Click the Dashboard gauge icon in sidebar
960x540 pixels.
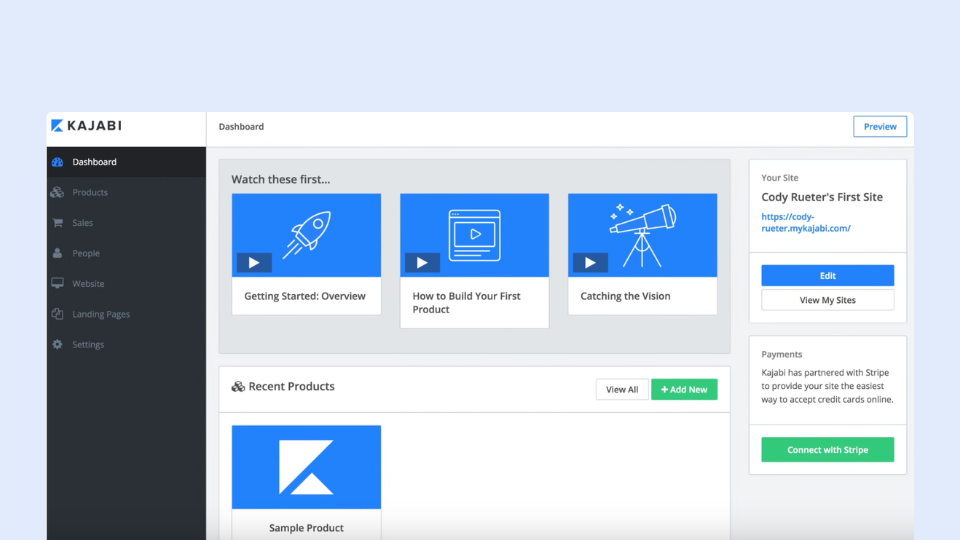click(58, 162)
